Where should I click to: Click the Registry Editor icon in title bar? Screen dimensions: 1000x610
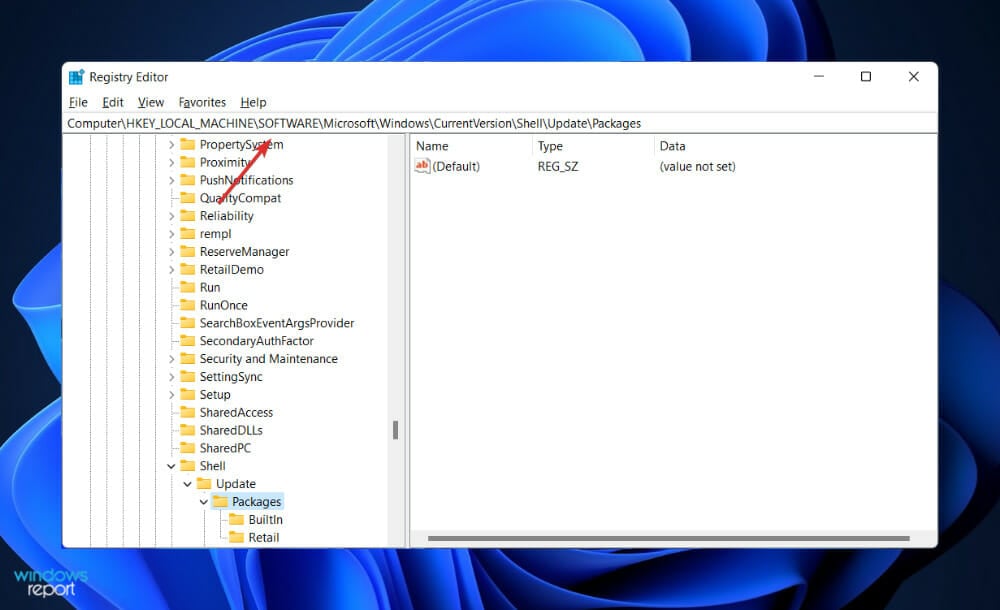[75, 77]
